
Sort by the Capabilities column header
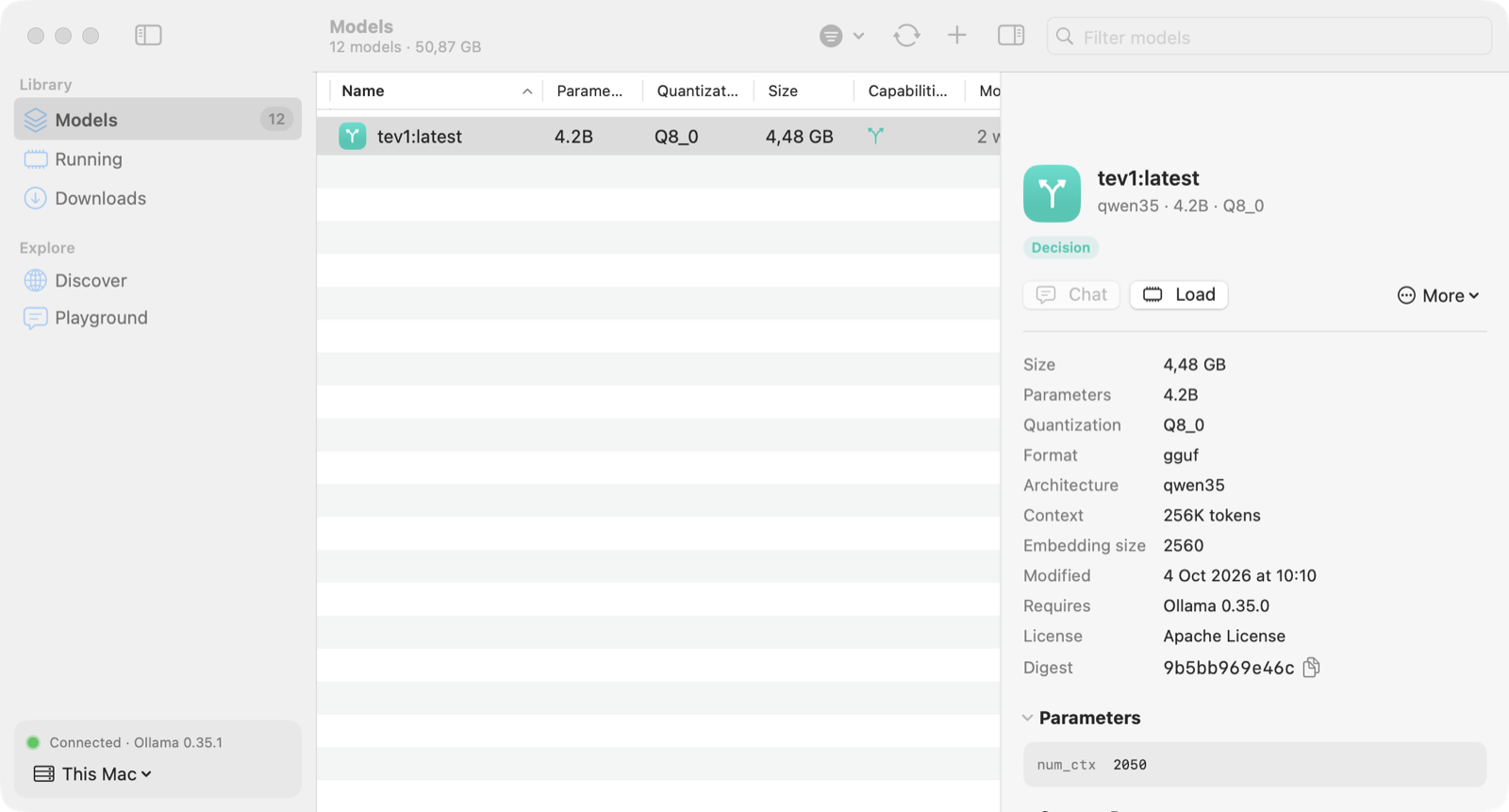pos(907,91)
